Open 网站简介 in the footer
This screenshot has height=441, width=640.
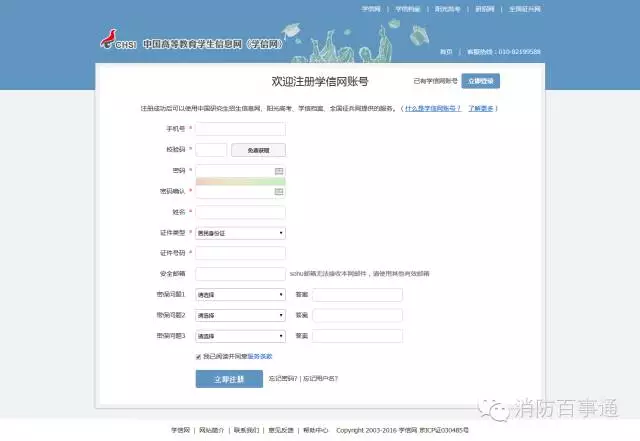(211, 430)
